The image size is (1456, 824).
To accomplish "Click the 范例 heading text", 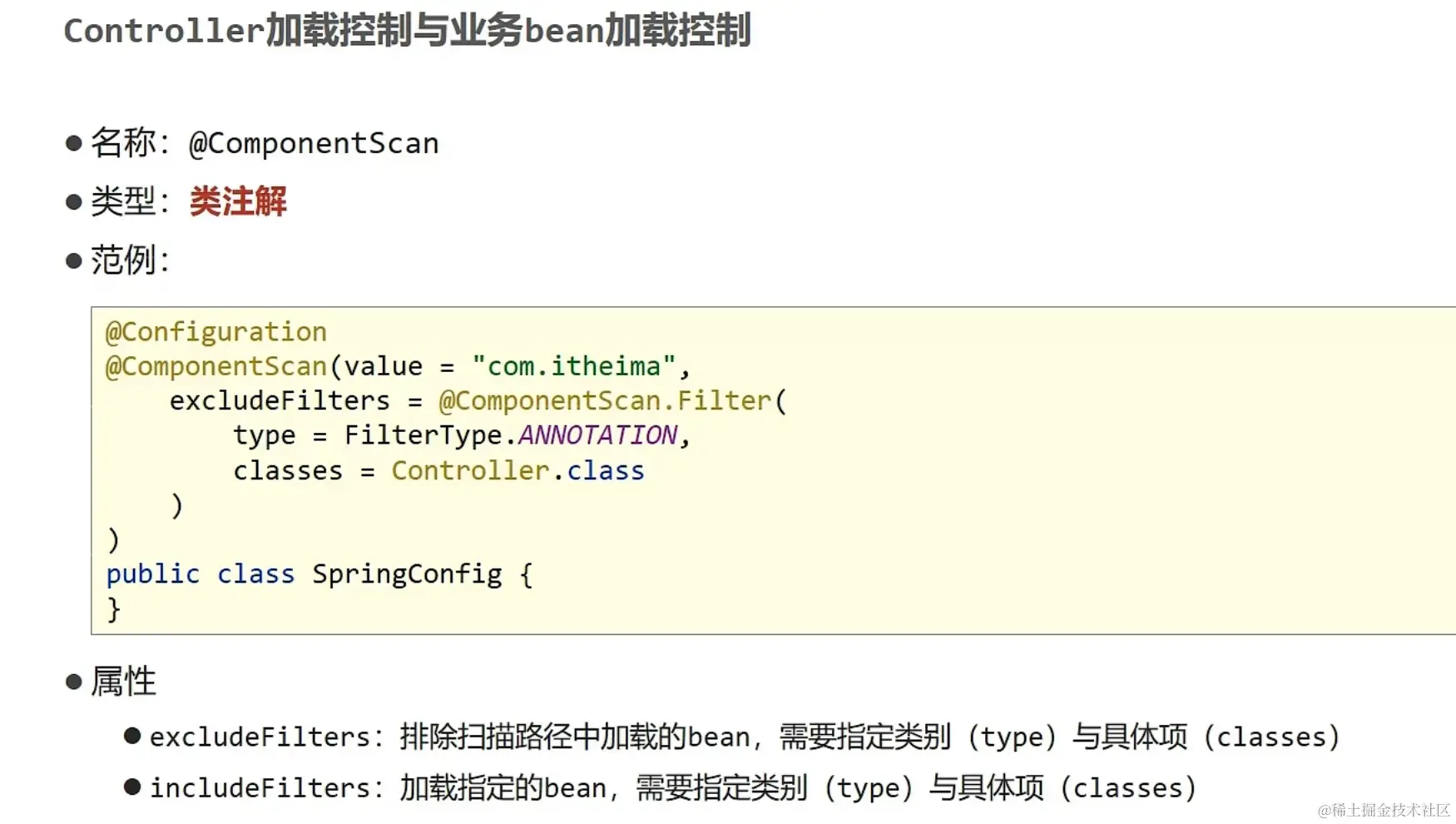I will tap(123, 261).
